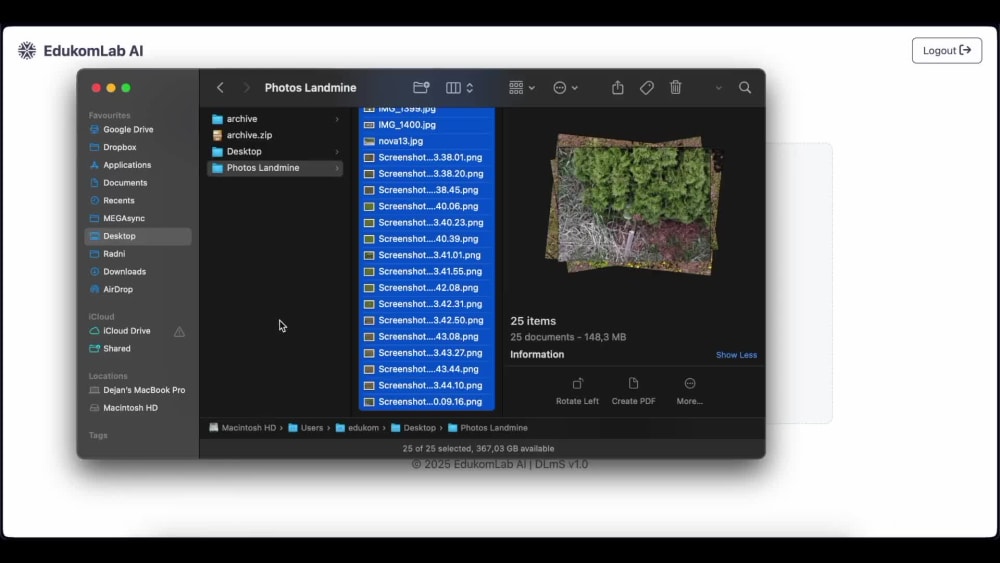The height and width of the screenshot is (563, 1000).
Task: Select Desktop folder in first column
Action: pyautogui.click(x=275, y=152)
